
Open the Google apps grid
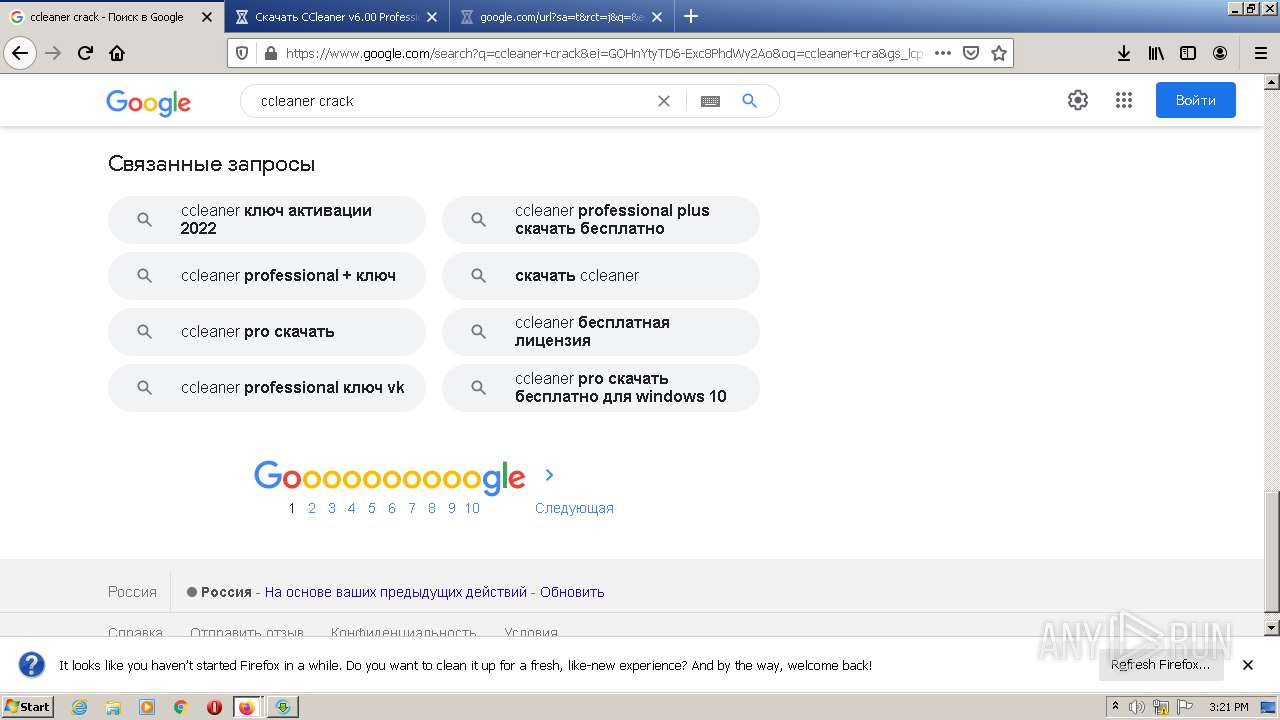coord(1123,100)
